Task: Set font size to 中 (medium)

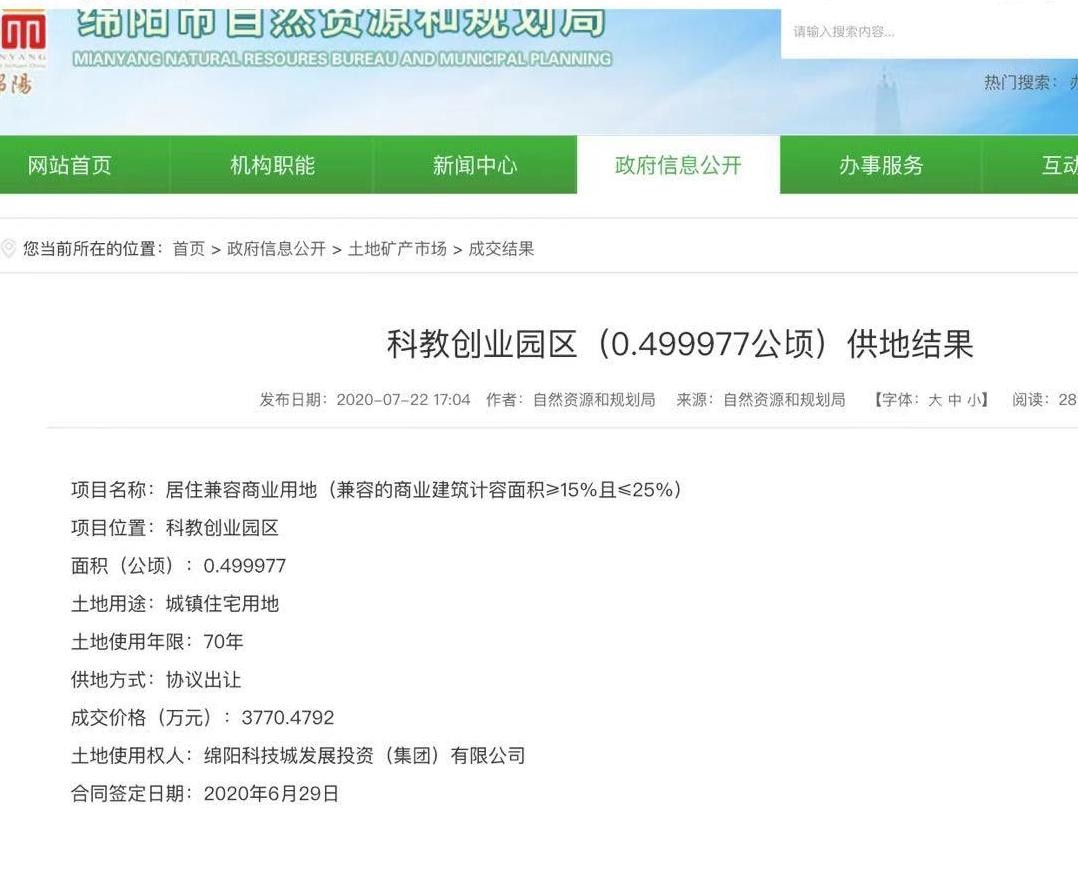Action: click(955, 400)
